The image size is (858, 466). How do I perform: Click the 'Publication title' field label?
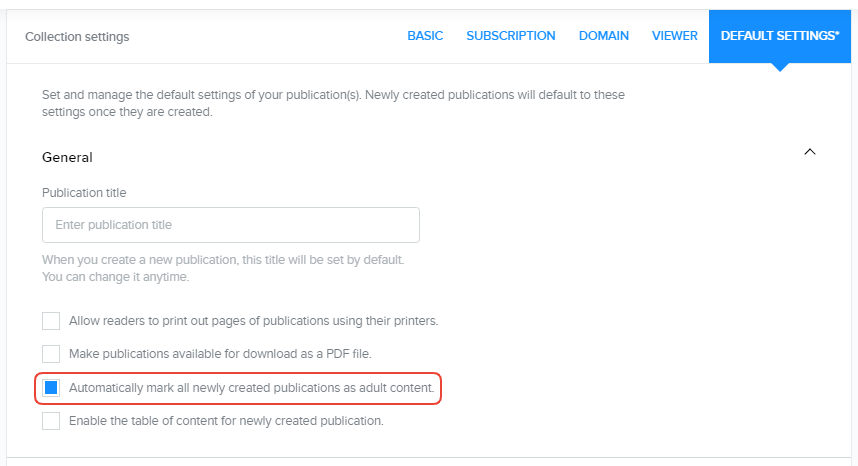(x=84, y=192)
